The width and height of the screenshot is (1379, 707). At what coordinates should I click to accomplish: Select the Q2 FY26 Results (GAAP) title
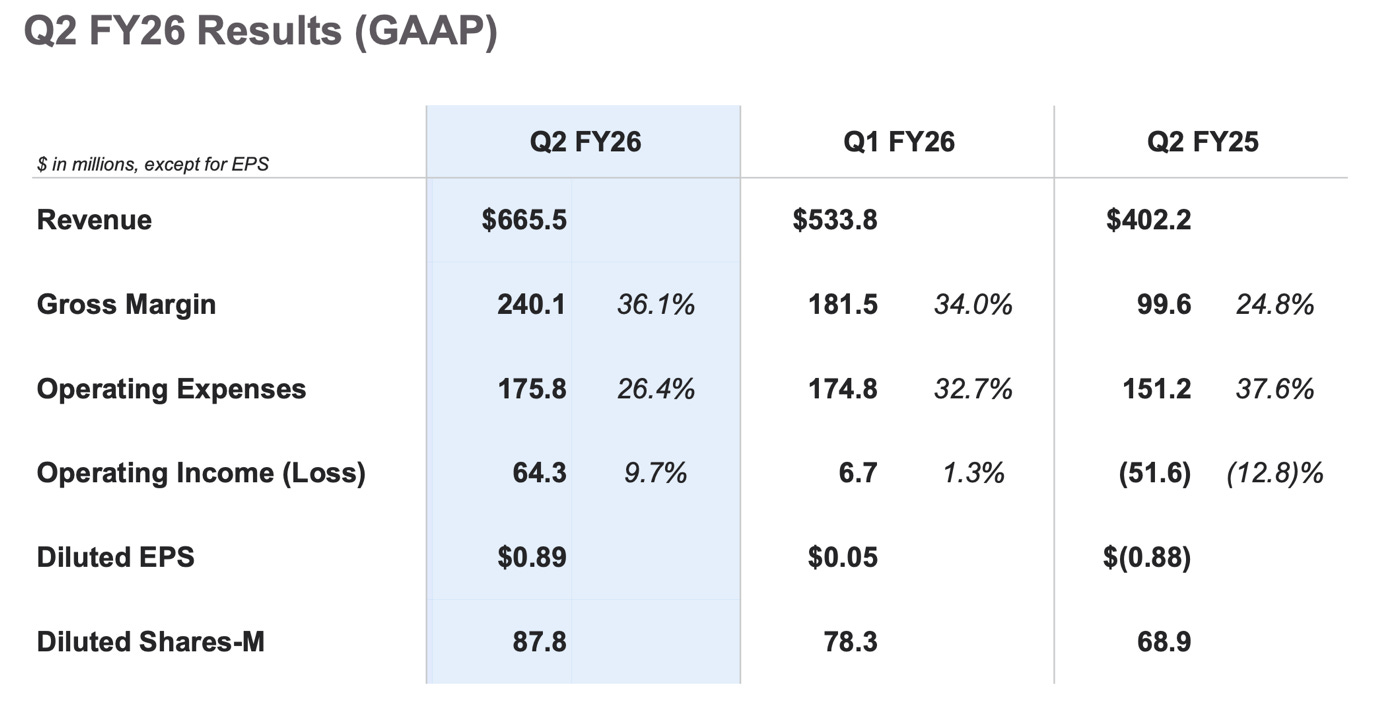tap(260, 31)
